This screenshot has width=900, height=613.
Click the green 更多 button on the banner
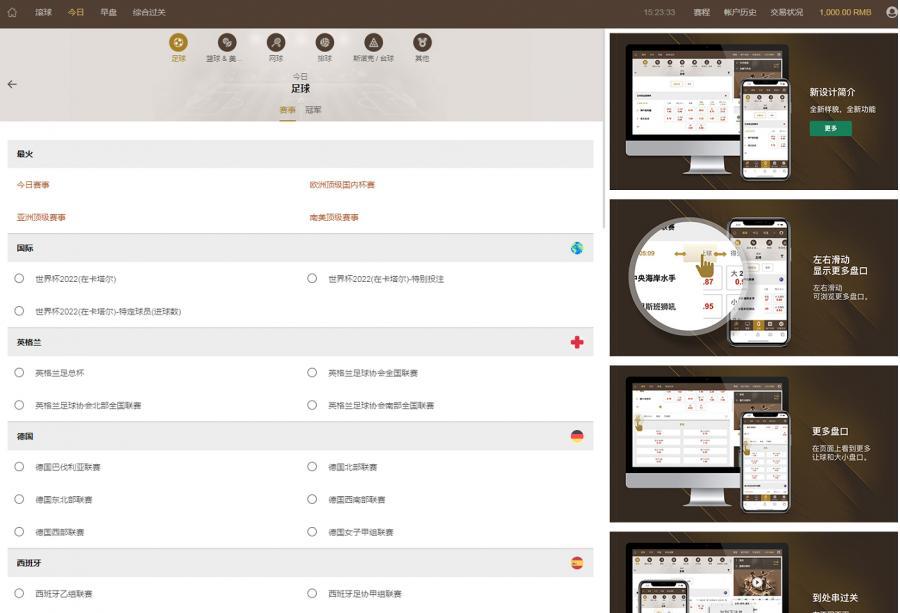(x=830, y=128)
